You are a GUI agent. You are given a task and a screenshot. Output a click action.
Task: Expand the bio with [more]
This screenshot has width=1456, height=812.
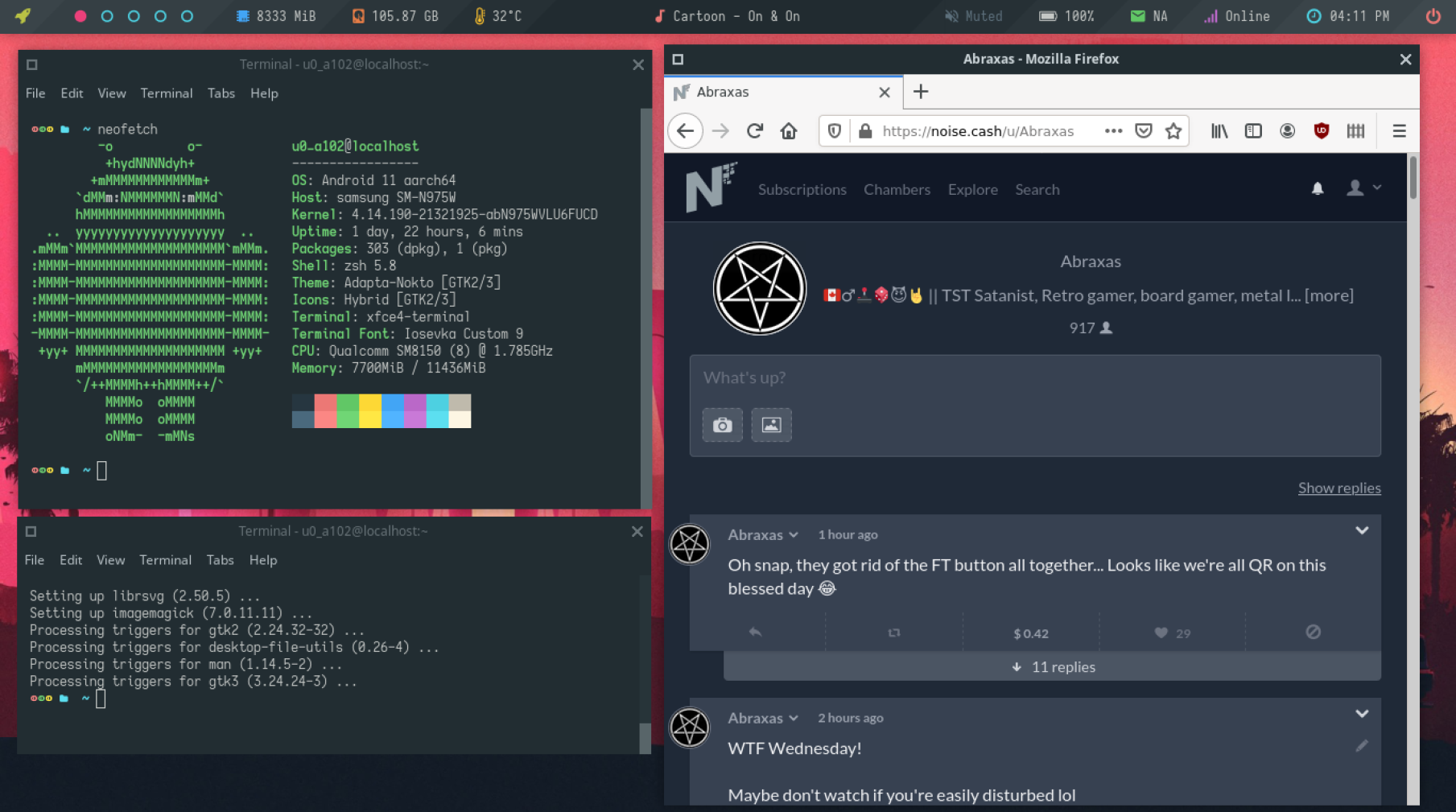point(1329,296)
